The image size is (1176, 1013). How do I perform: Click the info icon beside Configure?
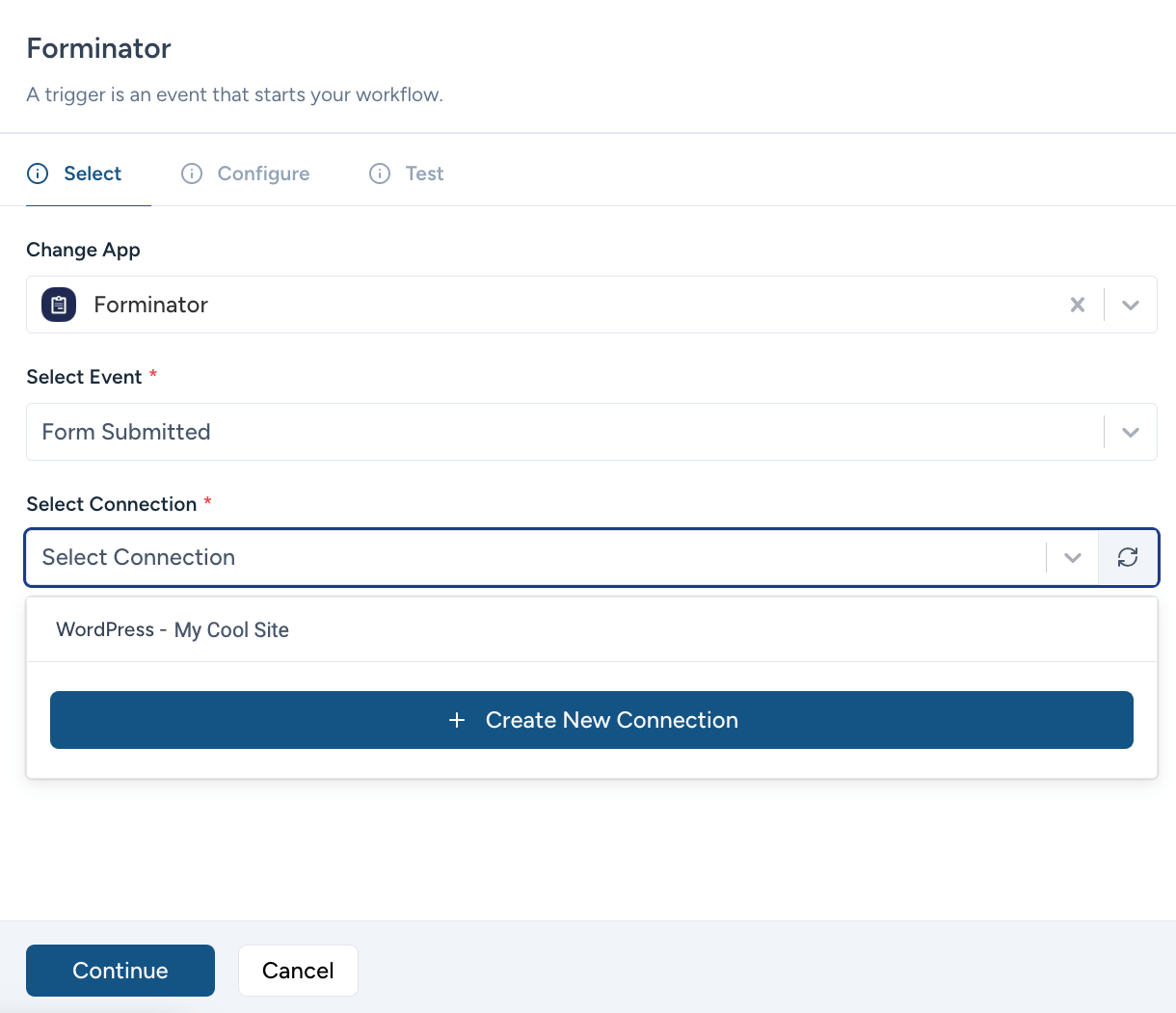coord(192,173)
